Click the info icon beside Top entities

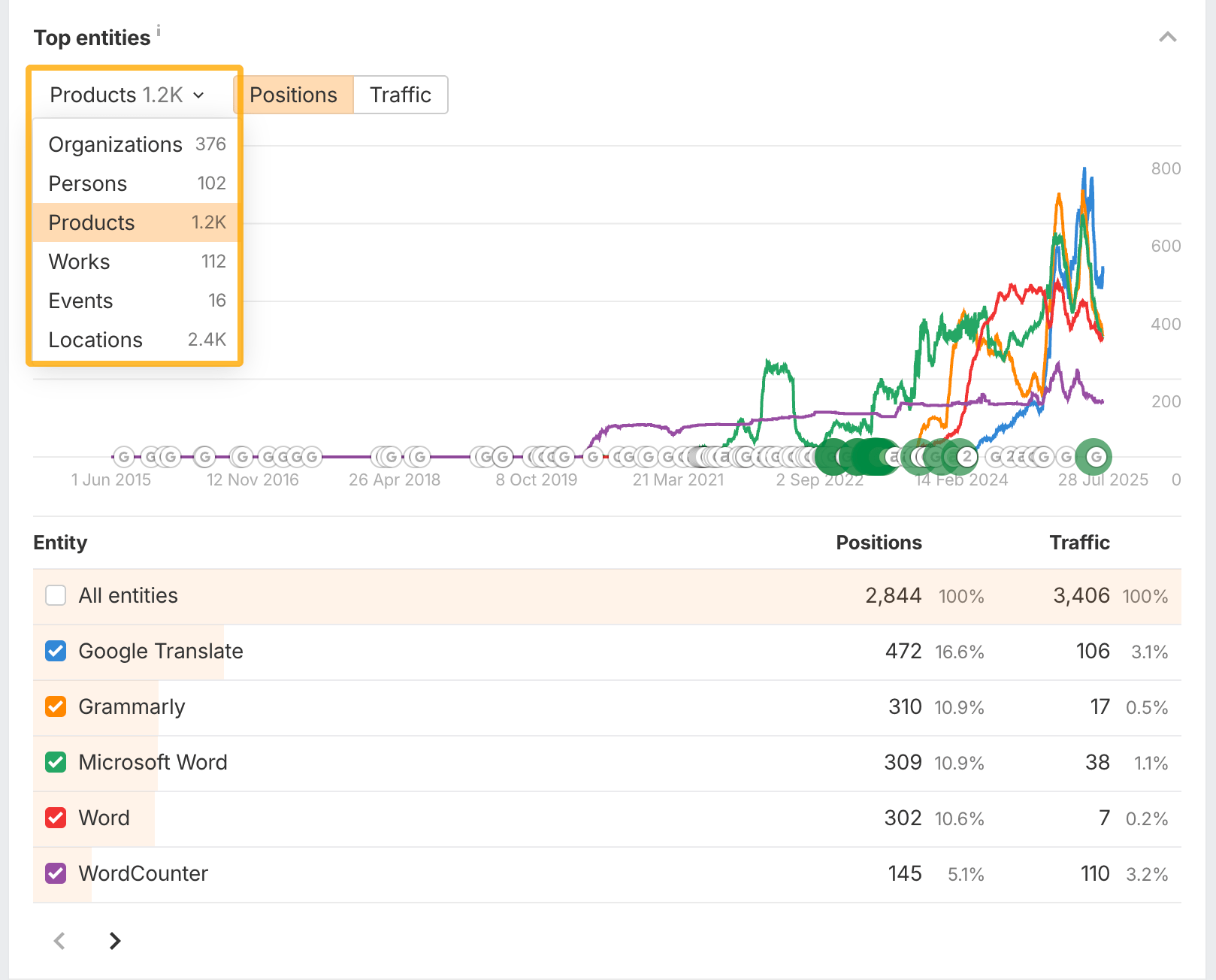pos(159,30)
